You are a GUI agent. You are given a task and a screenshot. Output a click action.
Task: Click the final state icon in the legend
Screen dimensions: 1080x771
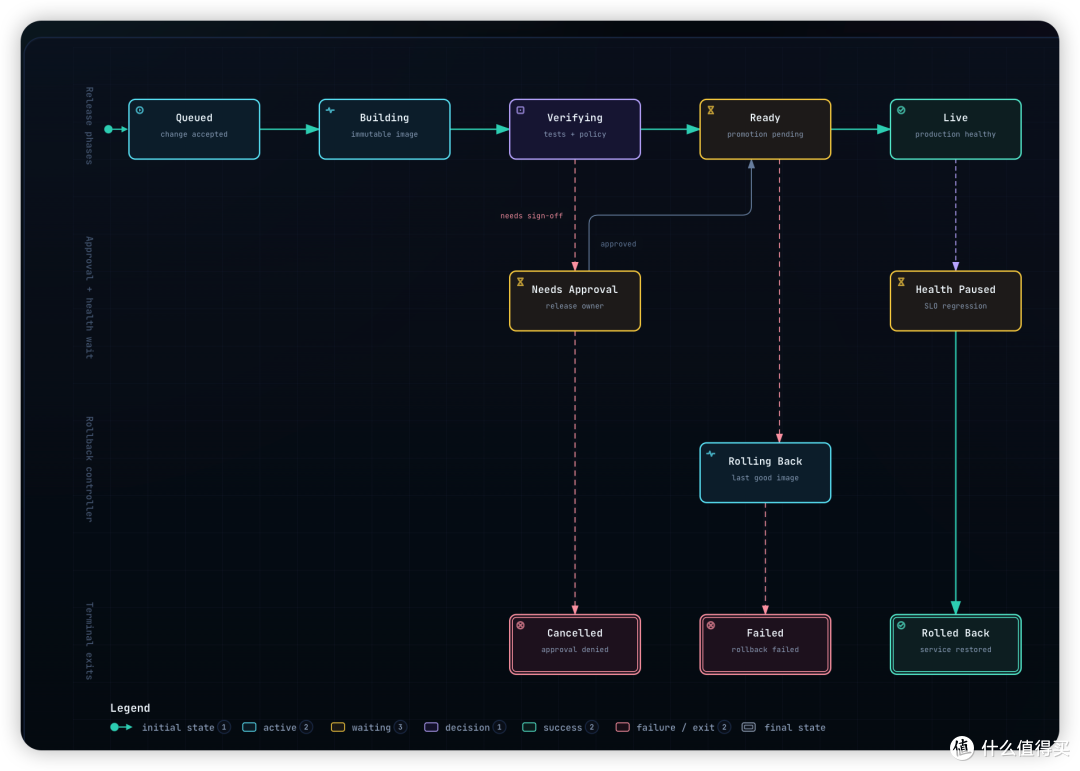tap(749, 727)
